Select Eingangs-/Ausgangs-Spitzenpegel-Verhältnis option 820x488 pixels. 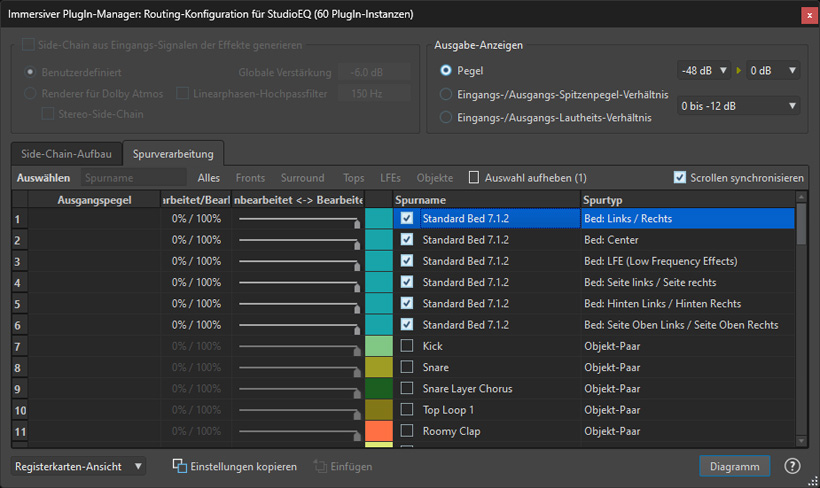pyautogui.click(x=446, y=94)
